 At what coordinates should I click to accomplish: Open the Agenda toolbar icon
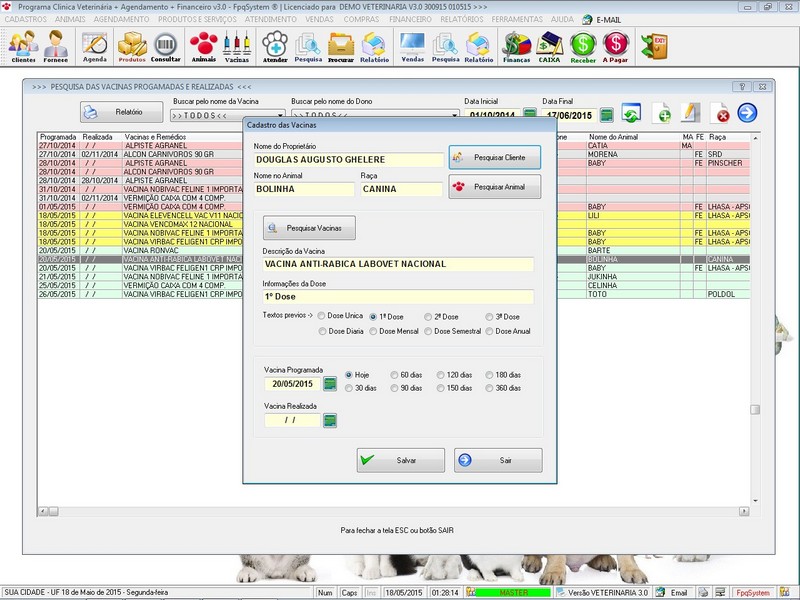point(95,46)
